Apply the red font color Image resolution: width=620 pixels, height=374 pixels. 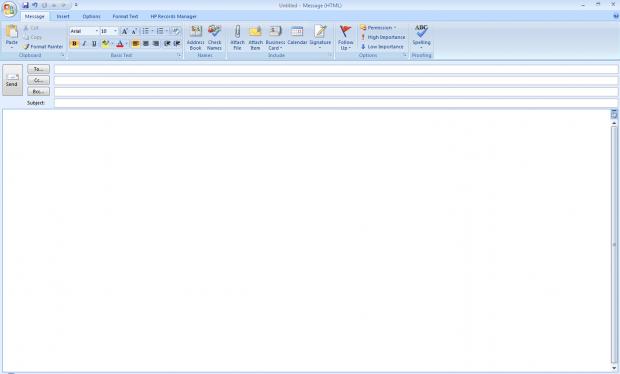click(120, 43)
